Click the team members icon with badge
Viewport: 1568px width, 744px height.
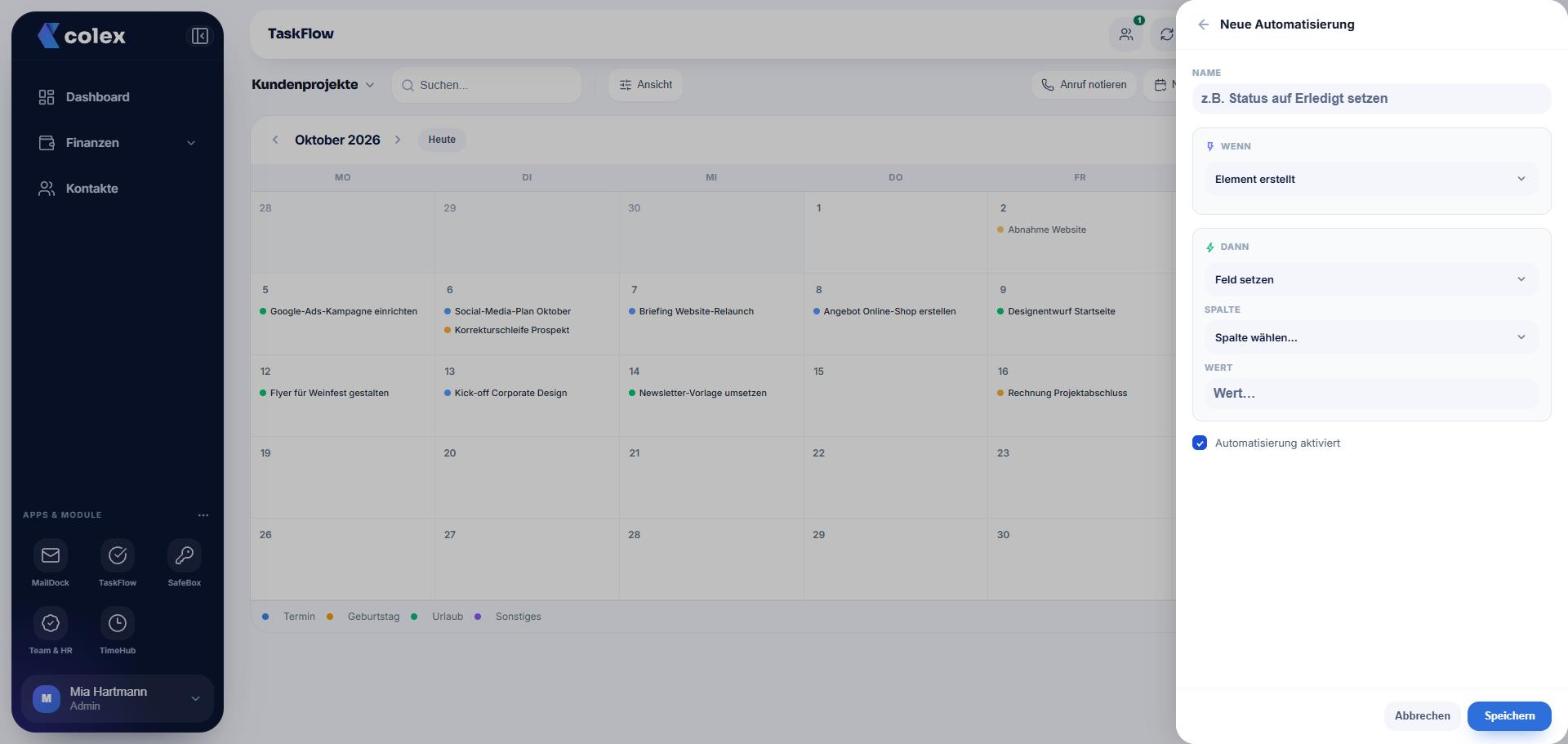point(1126,34)
